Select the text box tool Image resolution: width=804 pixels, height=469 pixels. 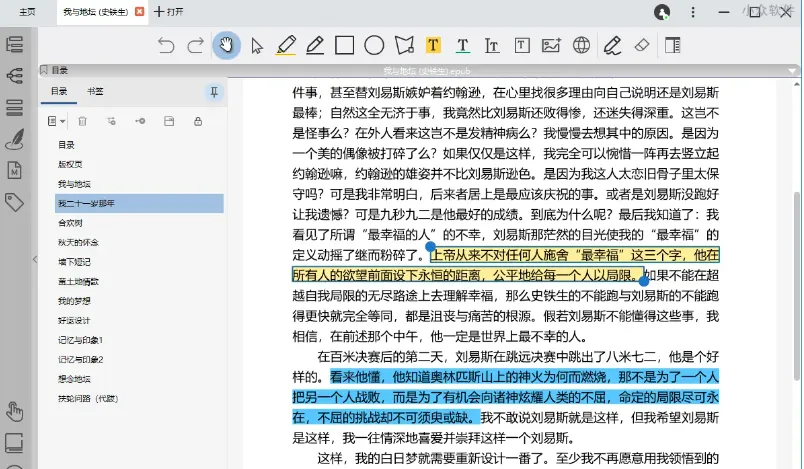coord(522,45)
